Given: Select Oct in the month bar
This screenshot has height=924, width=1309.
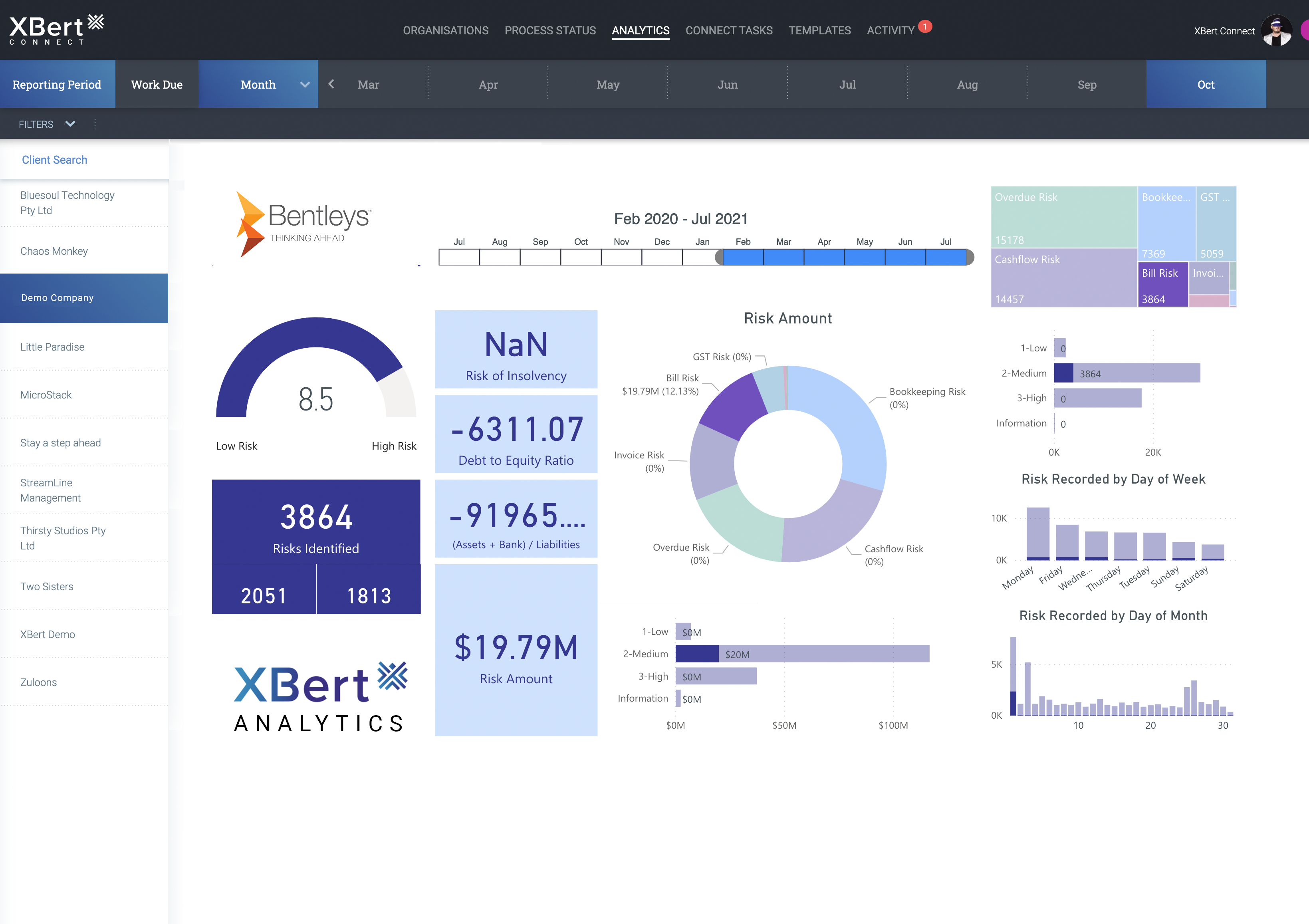Looking at the screenshot, I should tap(1205, 85).
